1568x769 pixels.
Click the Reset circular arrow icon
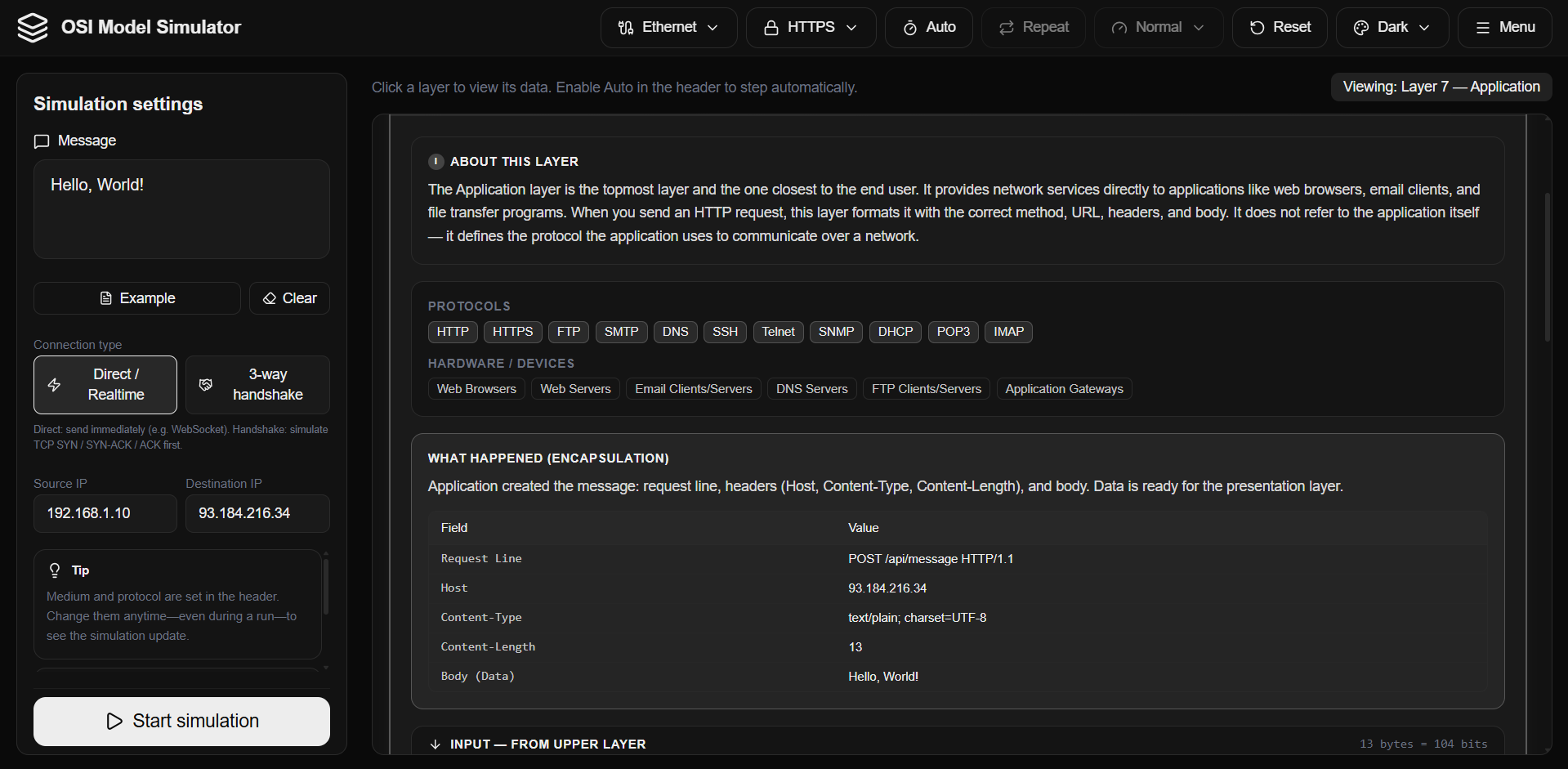pos(1258,28)
